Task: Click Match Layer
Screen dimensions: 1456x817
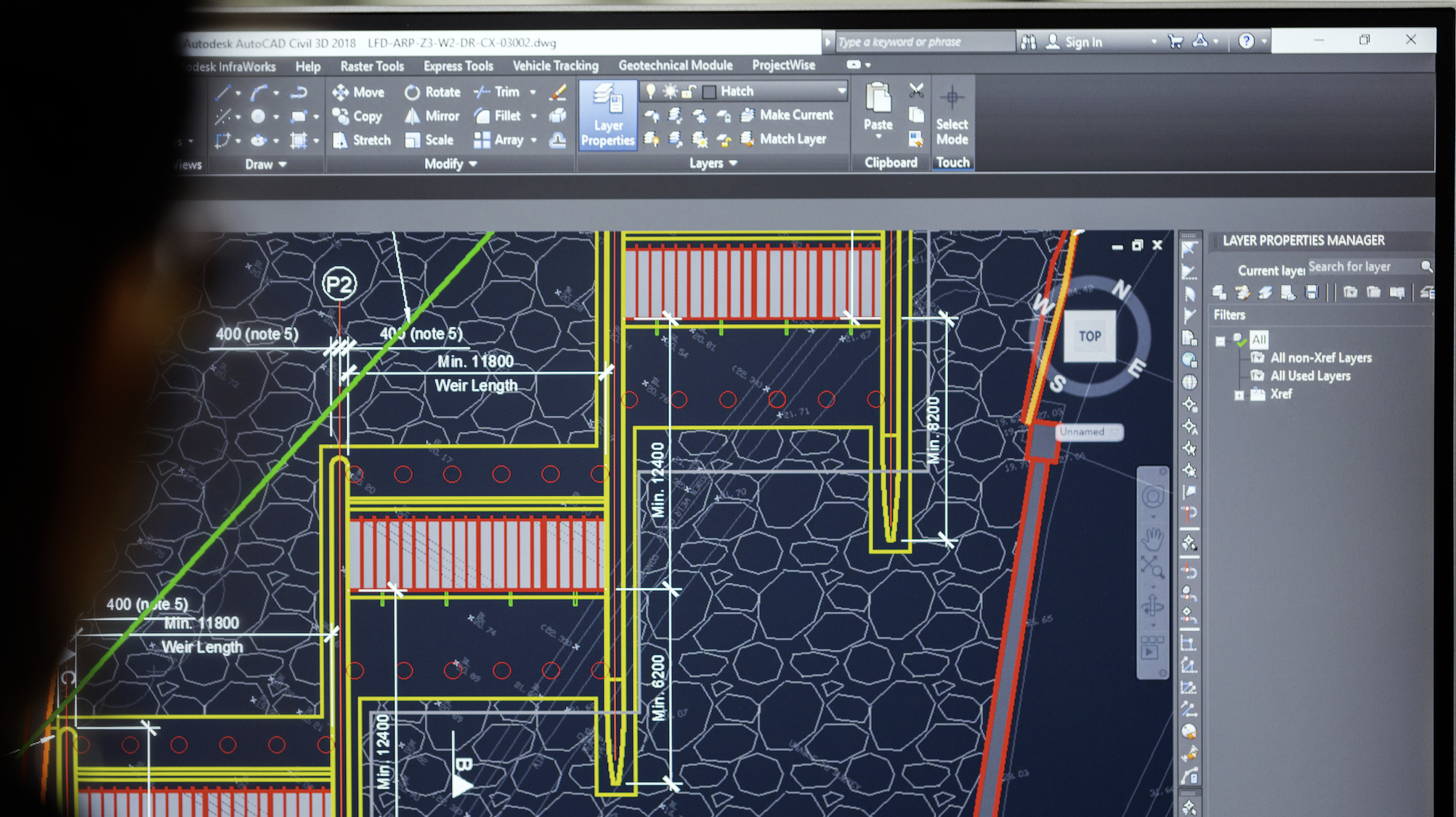Action: coord(783,139)
